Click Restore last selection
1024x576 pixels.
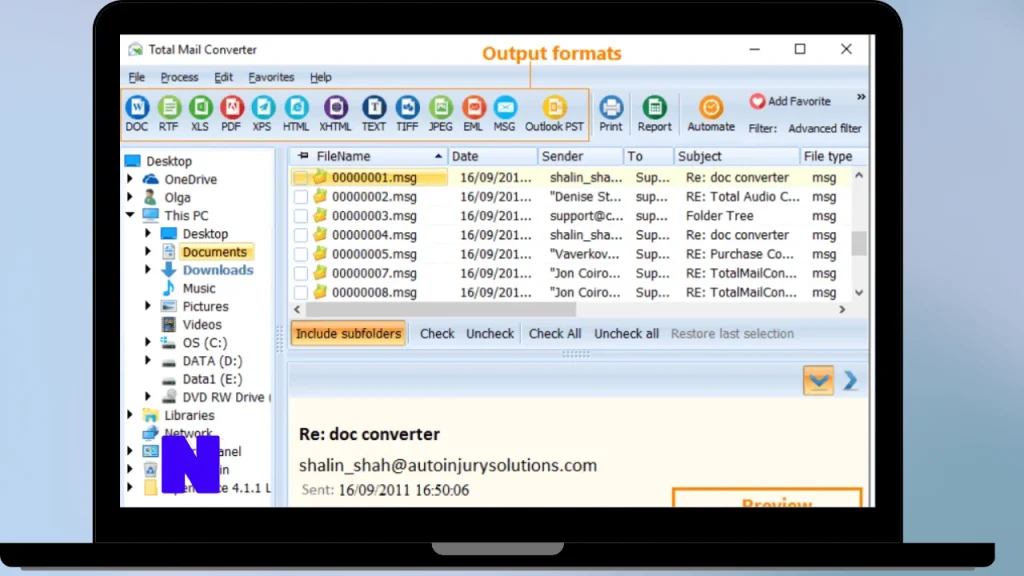pos(732,334)
